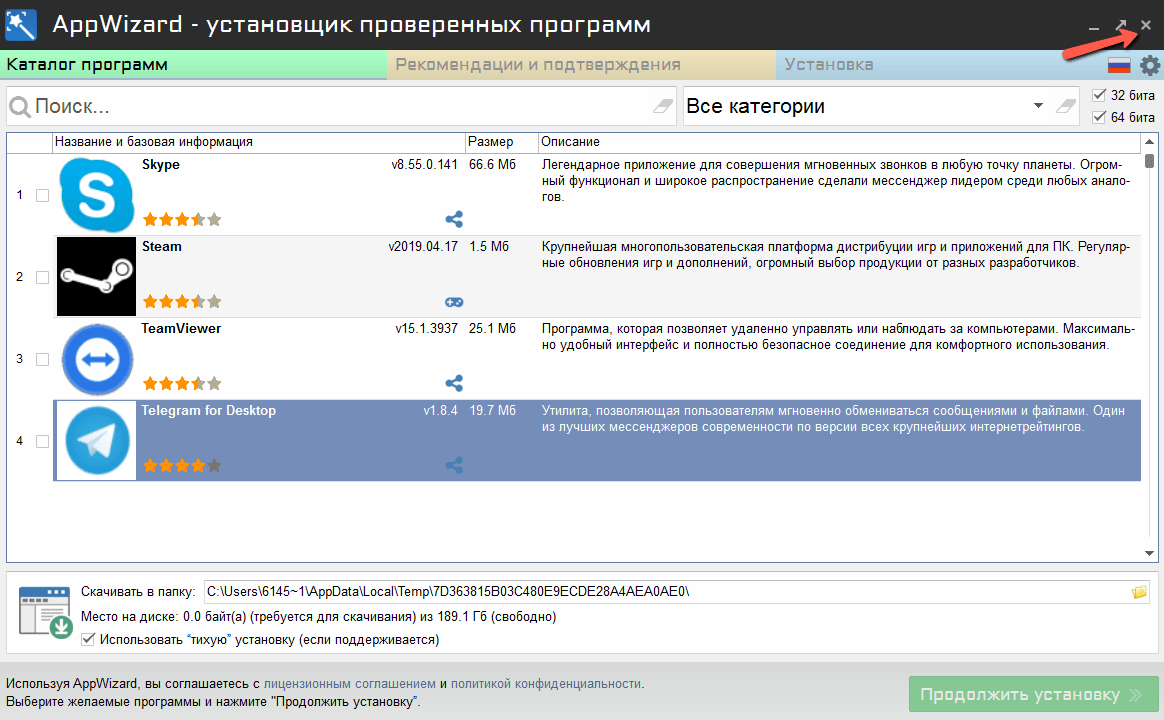Click the Russian flag language icon
Screen dimensions: 1164x720
pos(1119,66)
